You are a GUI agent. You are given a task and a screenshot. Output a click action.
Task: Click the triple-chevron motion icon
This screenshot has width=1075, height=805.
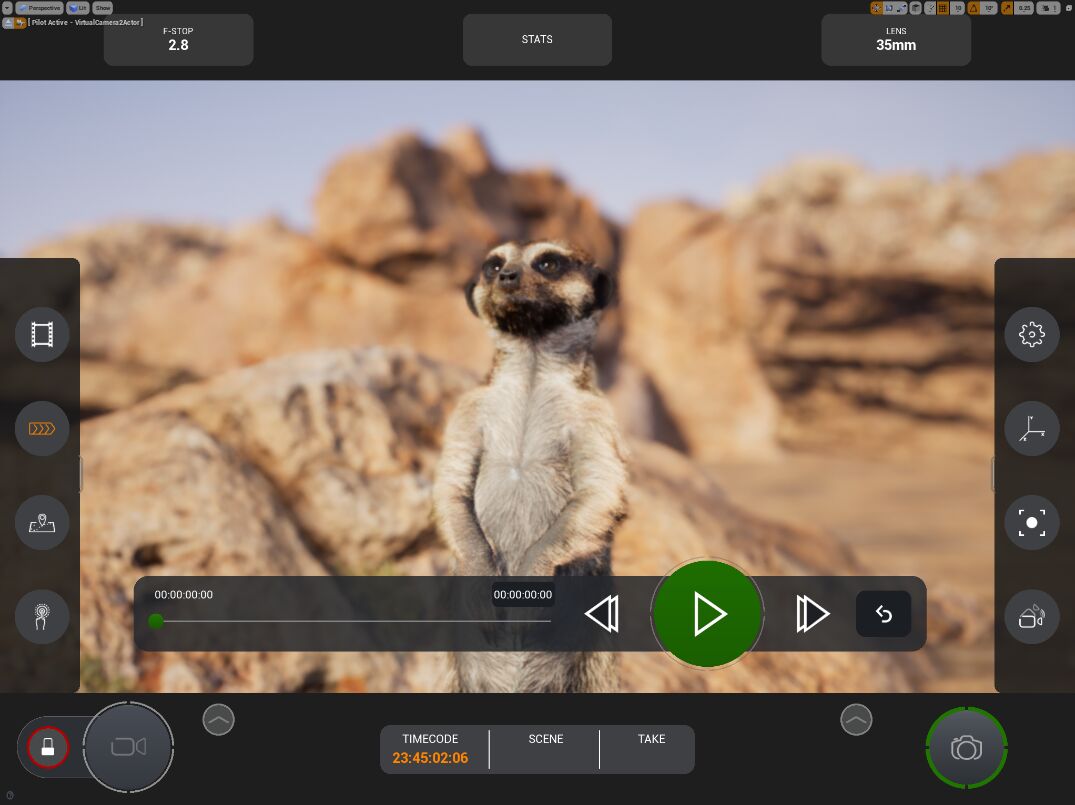tap(42, 429)
